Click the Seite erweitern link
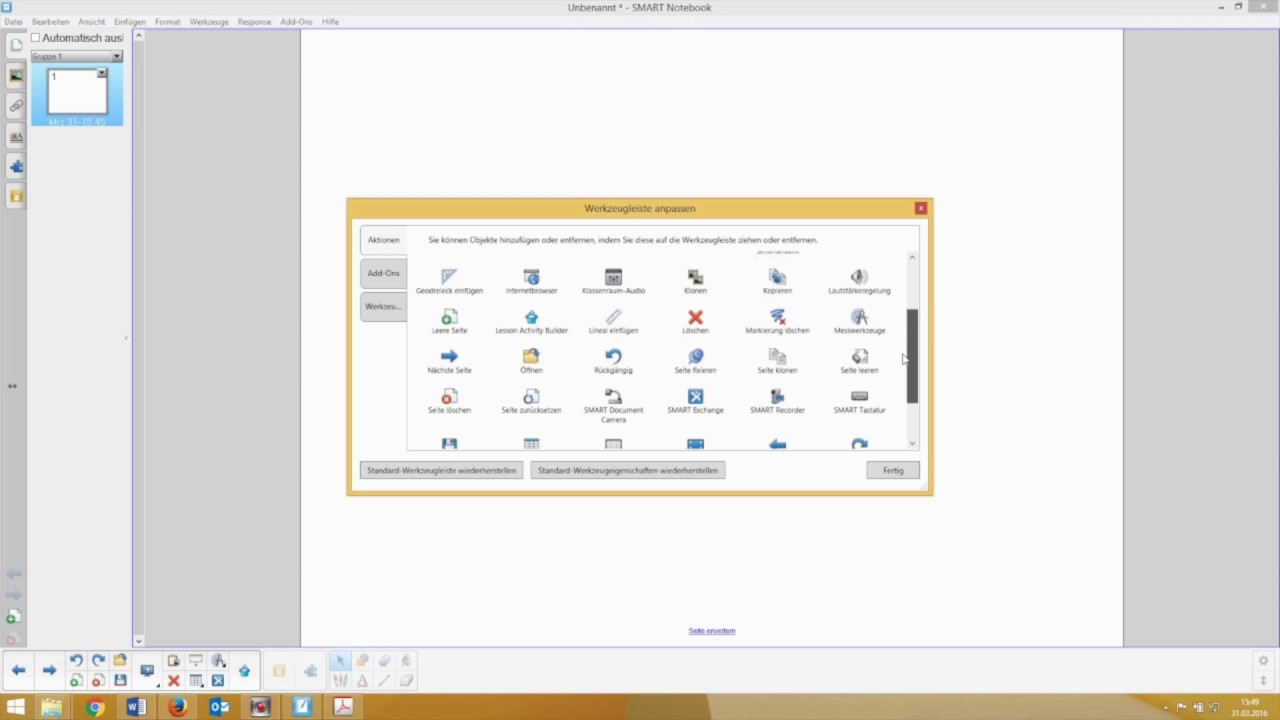Screen dimensions: 1280x720 point(712,631)
